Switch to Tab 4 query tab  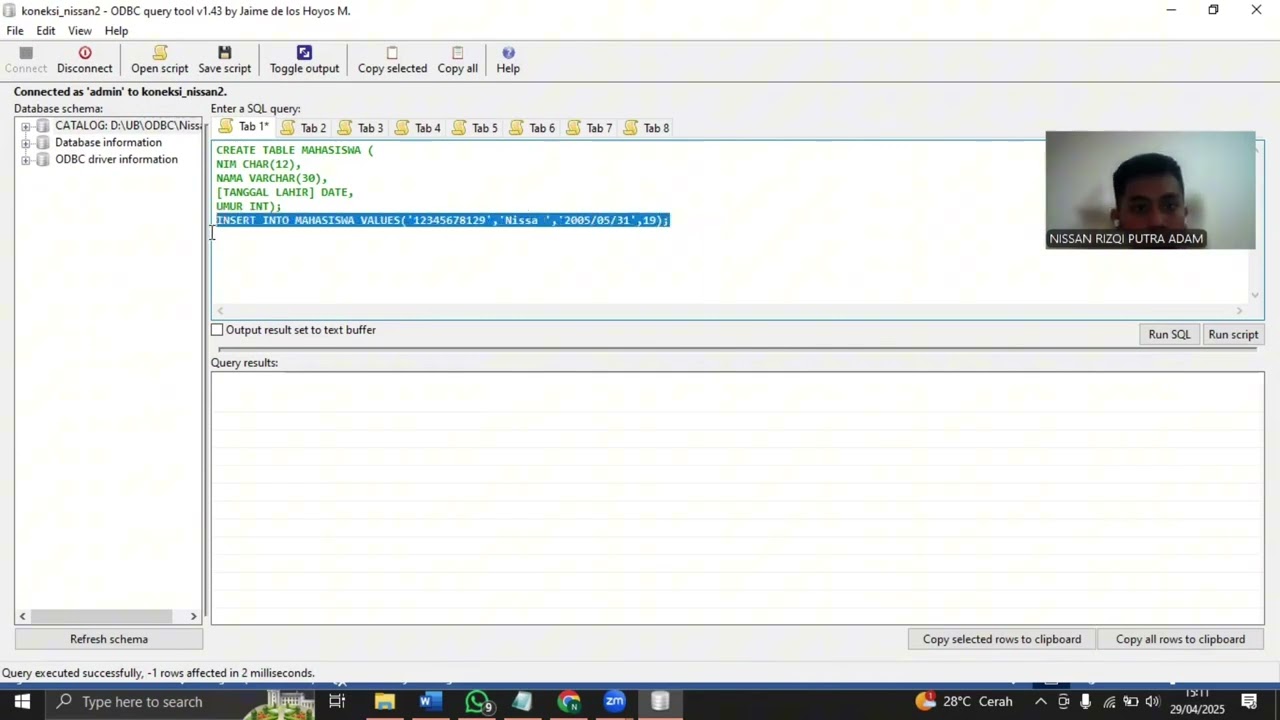point(418,128)
